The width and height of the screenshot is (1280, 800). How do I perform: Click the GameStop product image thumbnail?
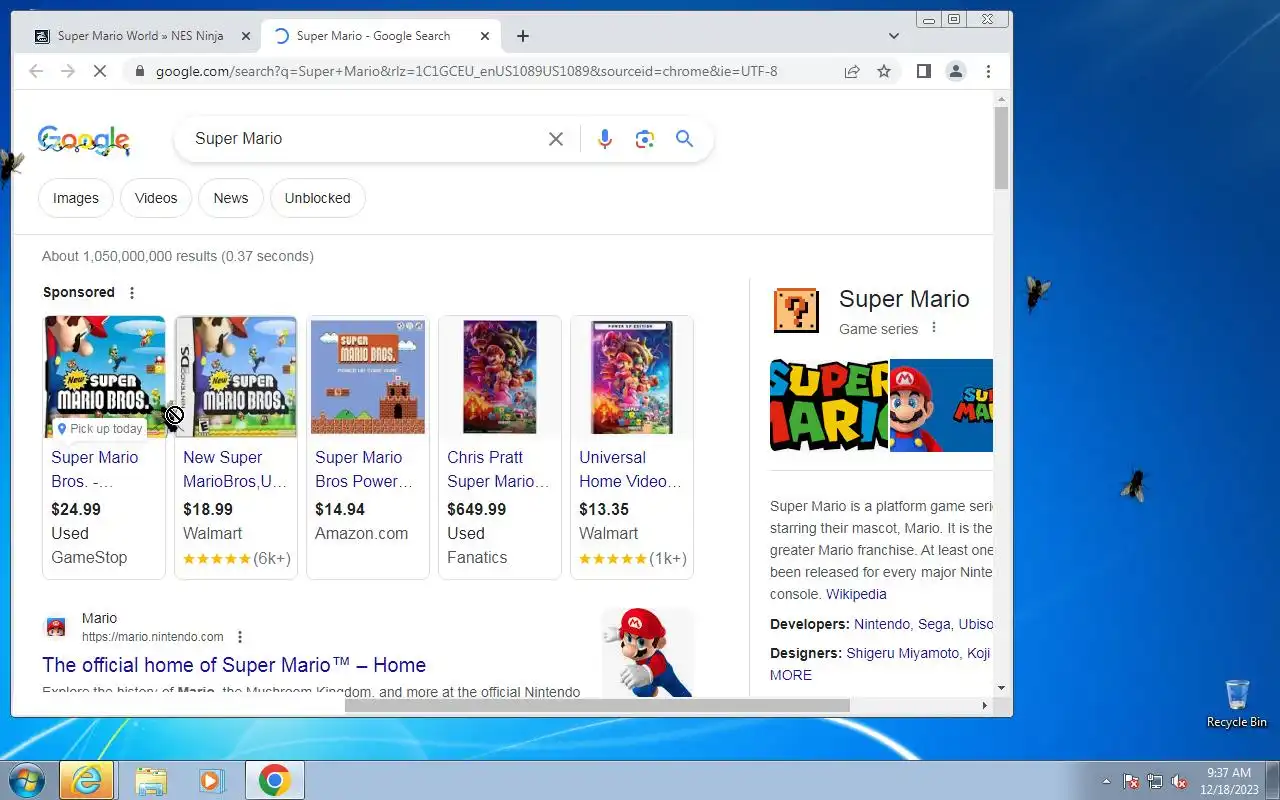tap(105, 377)
